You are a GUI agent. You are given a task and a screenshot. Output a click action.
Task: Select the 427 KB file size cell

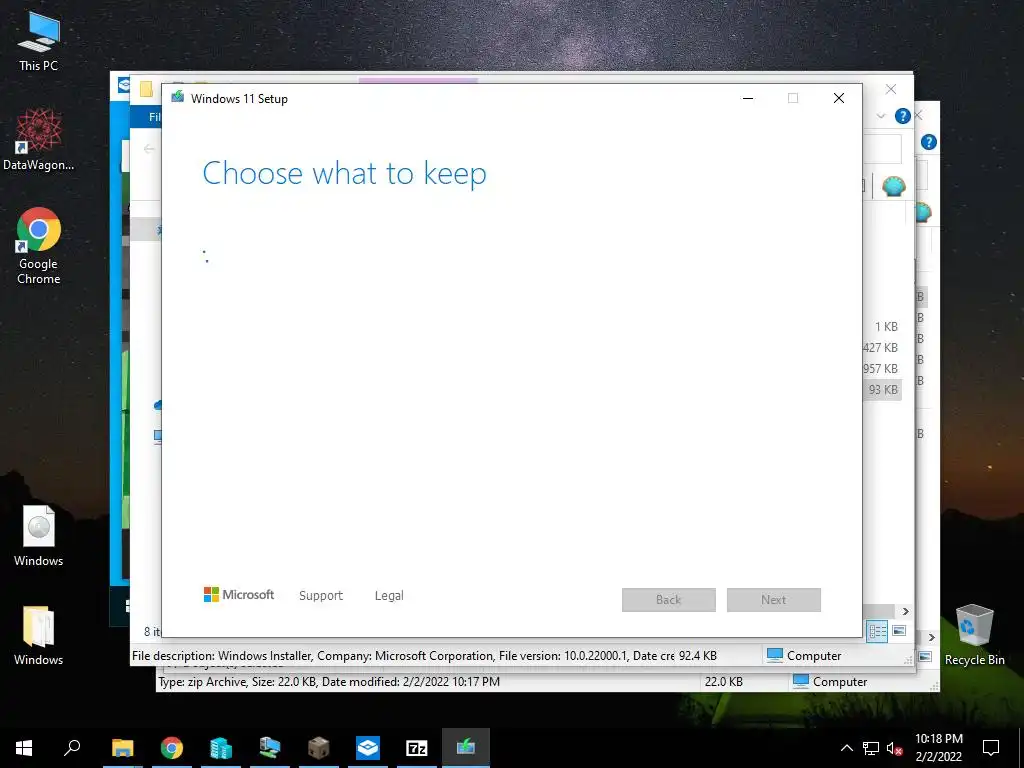coord(880,347)
